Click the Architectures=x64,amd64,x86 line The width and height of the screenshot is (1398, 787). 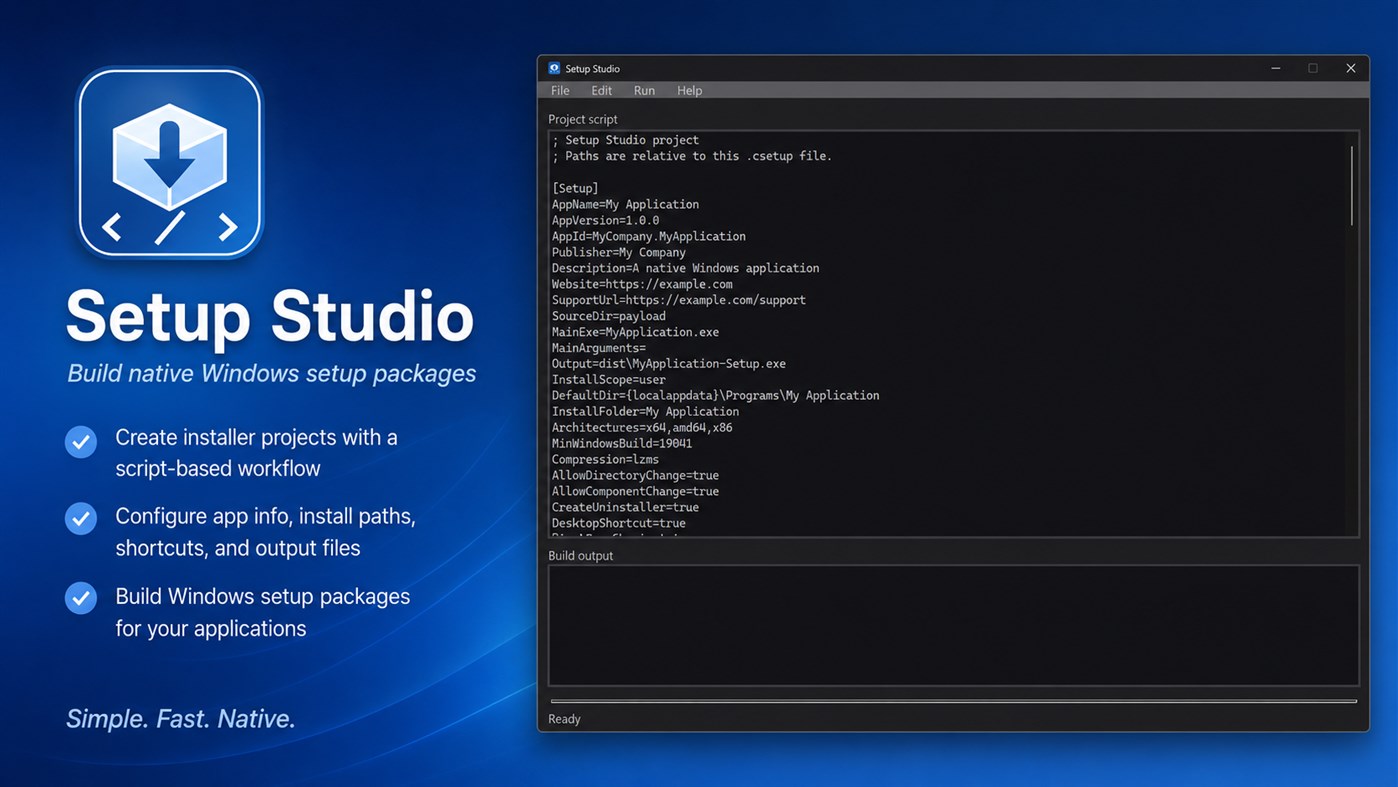point(642,427)
